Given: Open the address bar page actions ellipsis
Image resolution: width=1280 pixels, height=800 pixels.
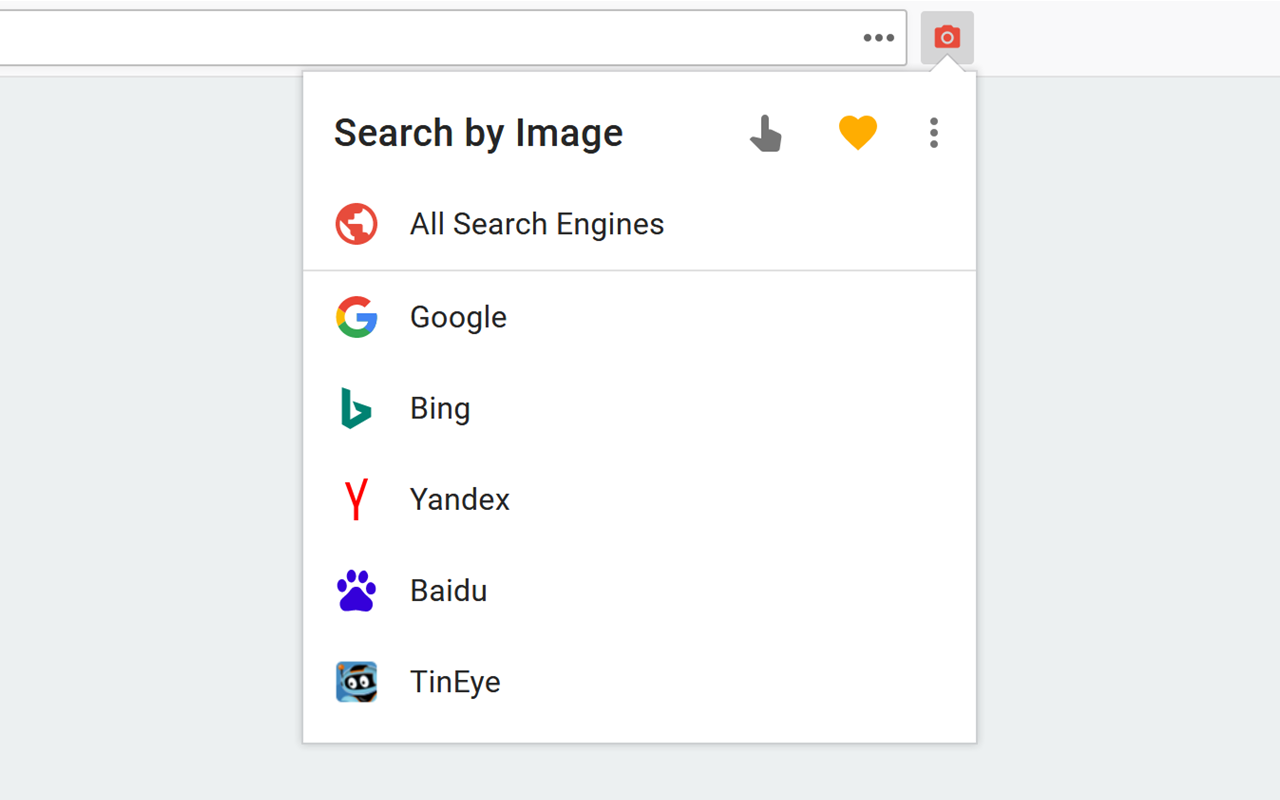Looking at the screenshot, I should (x=879, y=38).
